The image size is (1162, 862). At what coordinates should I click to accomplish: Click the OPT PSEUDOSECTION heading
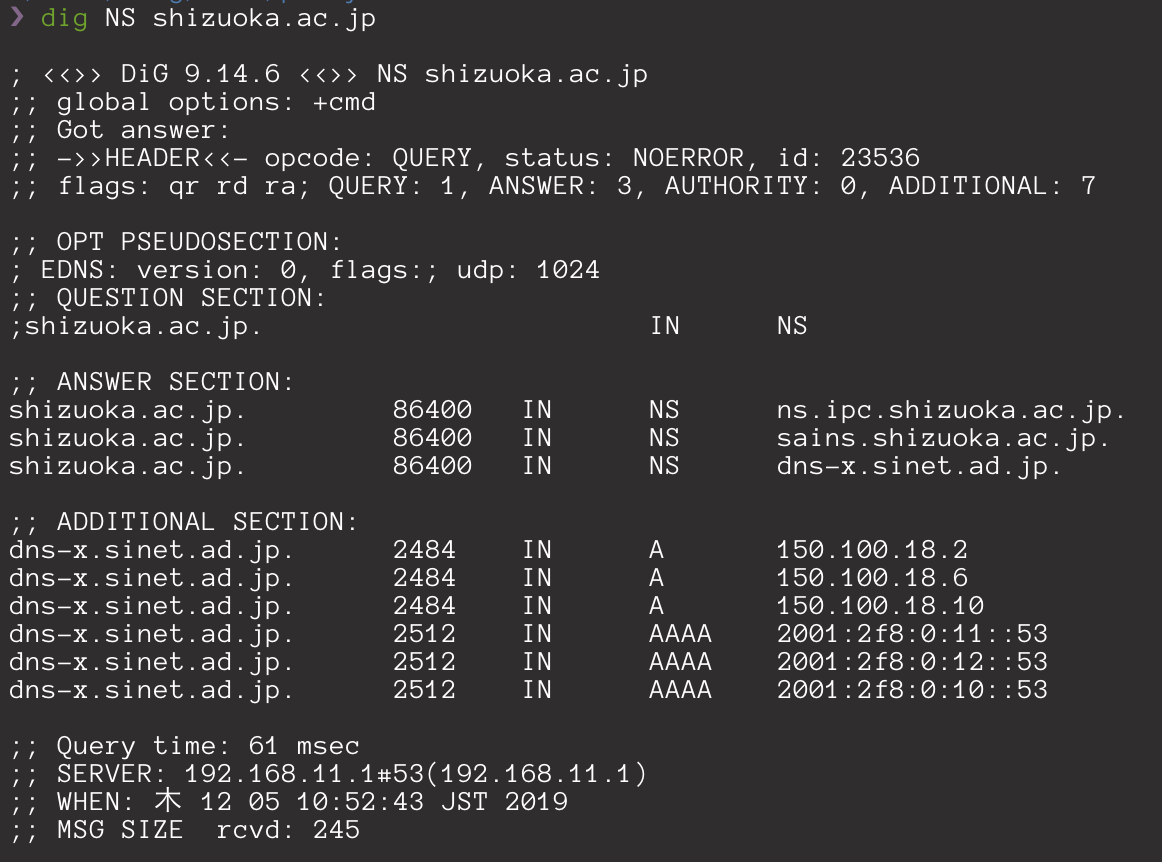(199, 242)
